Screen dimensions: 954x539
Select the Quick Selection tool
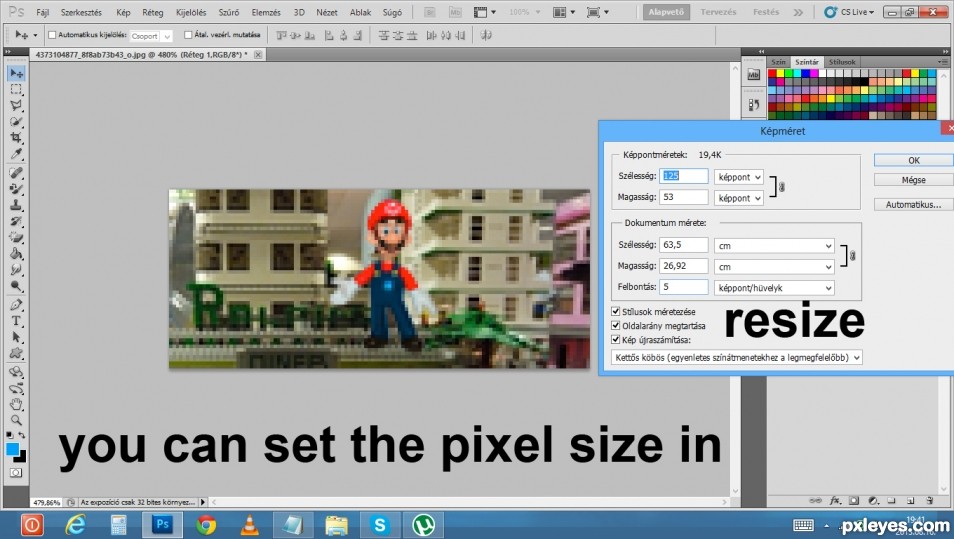pyautogui.click(x=16, y=121)
